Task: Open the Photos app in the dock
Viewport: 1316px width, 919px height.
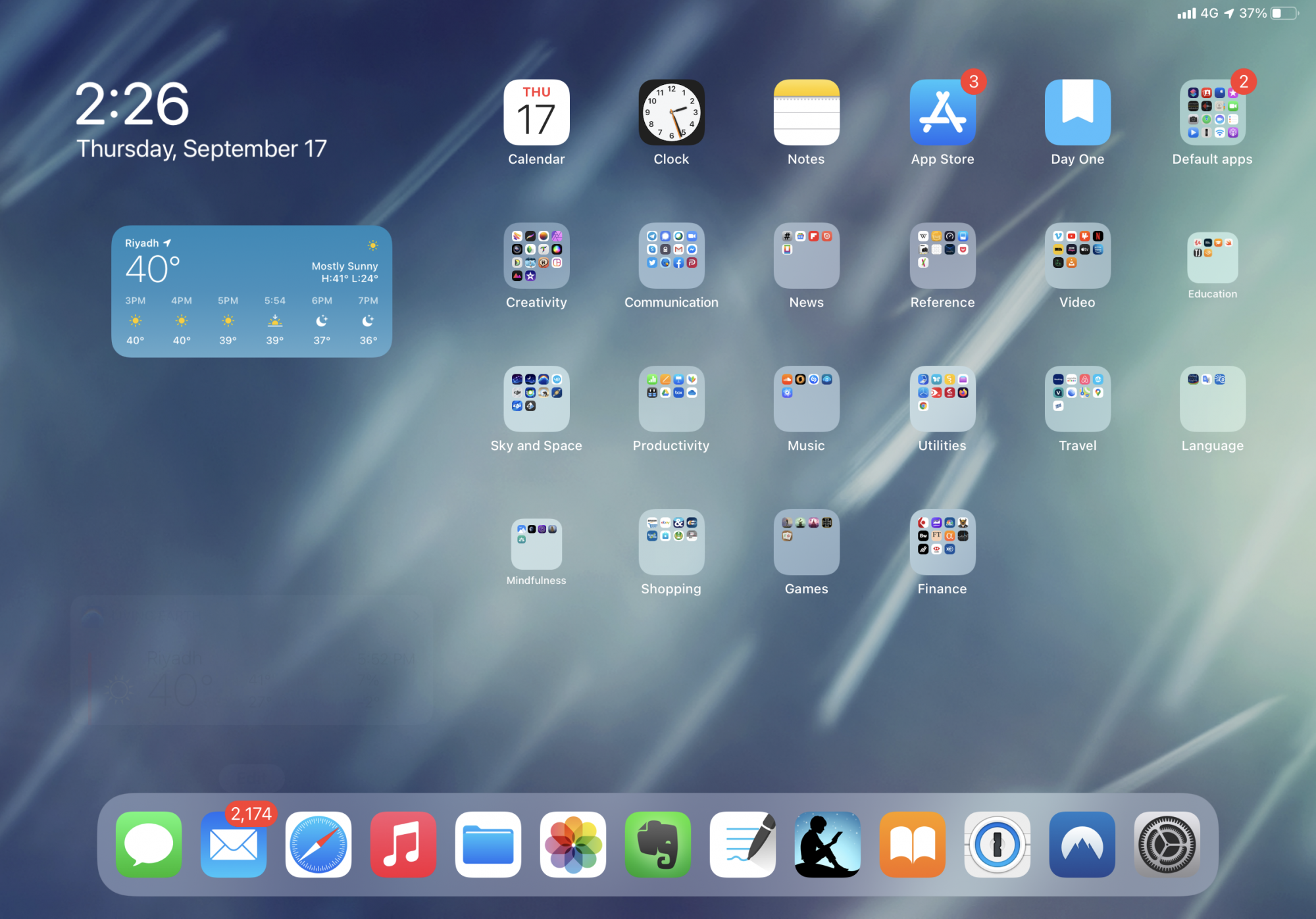Action: pos(572,844)
